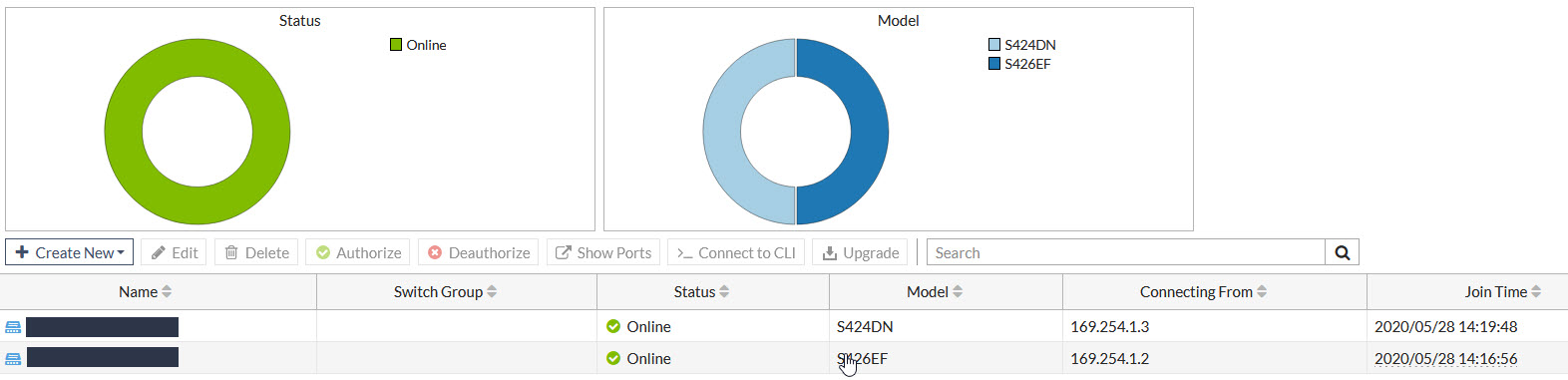The image size is (1568, 380).
Task: Click the download icon on Upgrade
Action: [830, 253]
